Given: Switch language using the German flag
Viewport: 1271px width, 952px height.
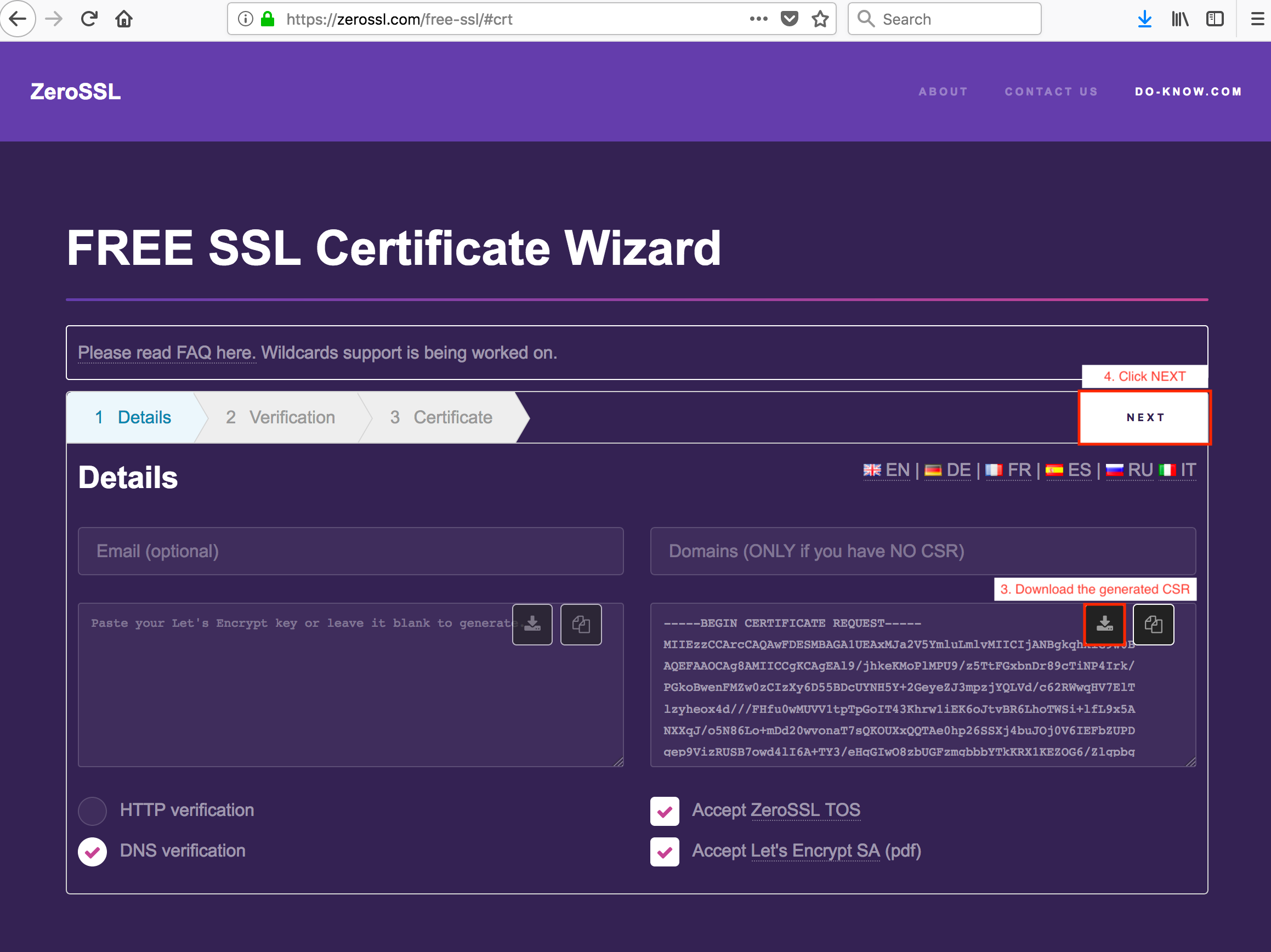Looking at the screenshot, I should coord(934,470).
